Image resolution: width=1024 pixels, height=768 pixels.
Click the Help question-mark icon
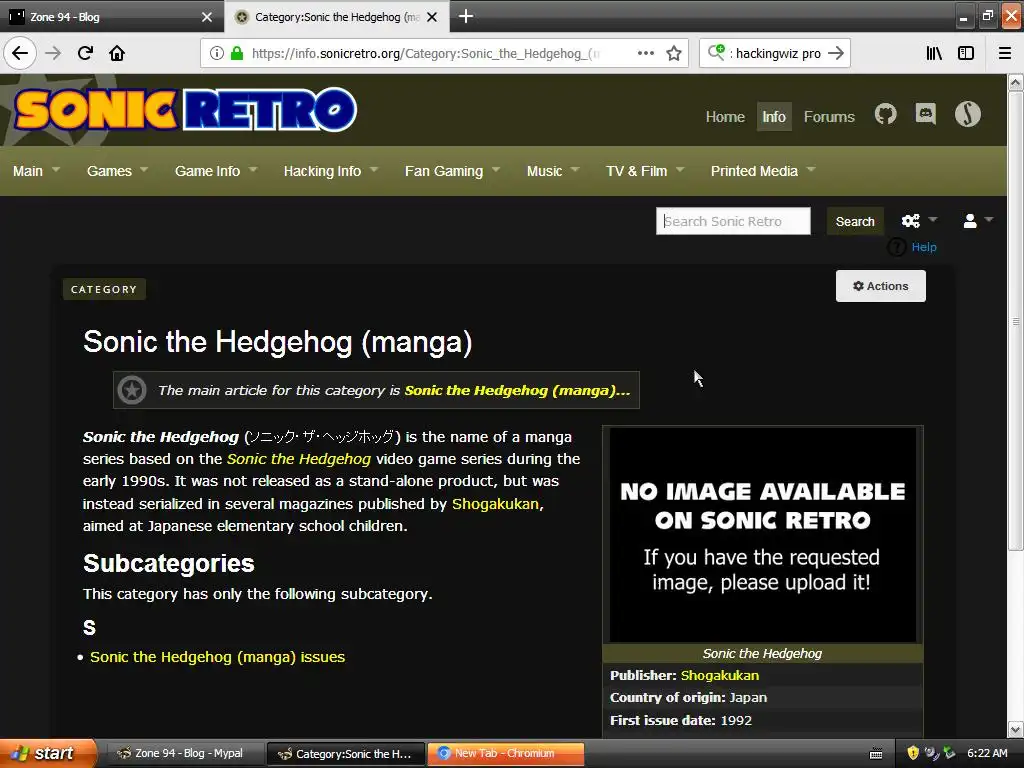896,247
